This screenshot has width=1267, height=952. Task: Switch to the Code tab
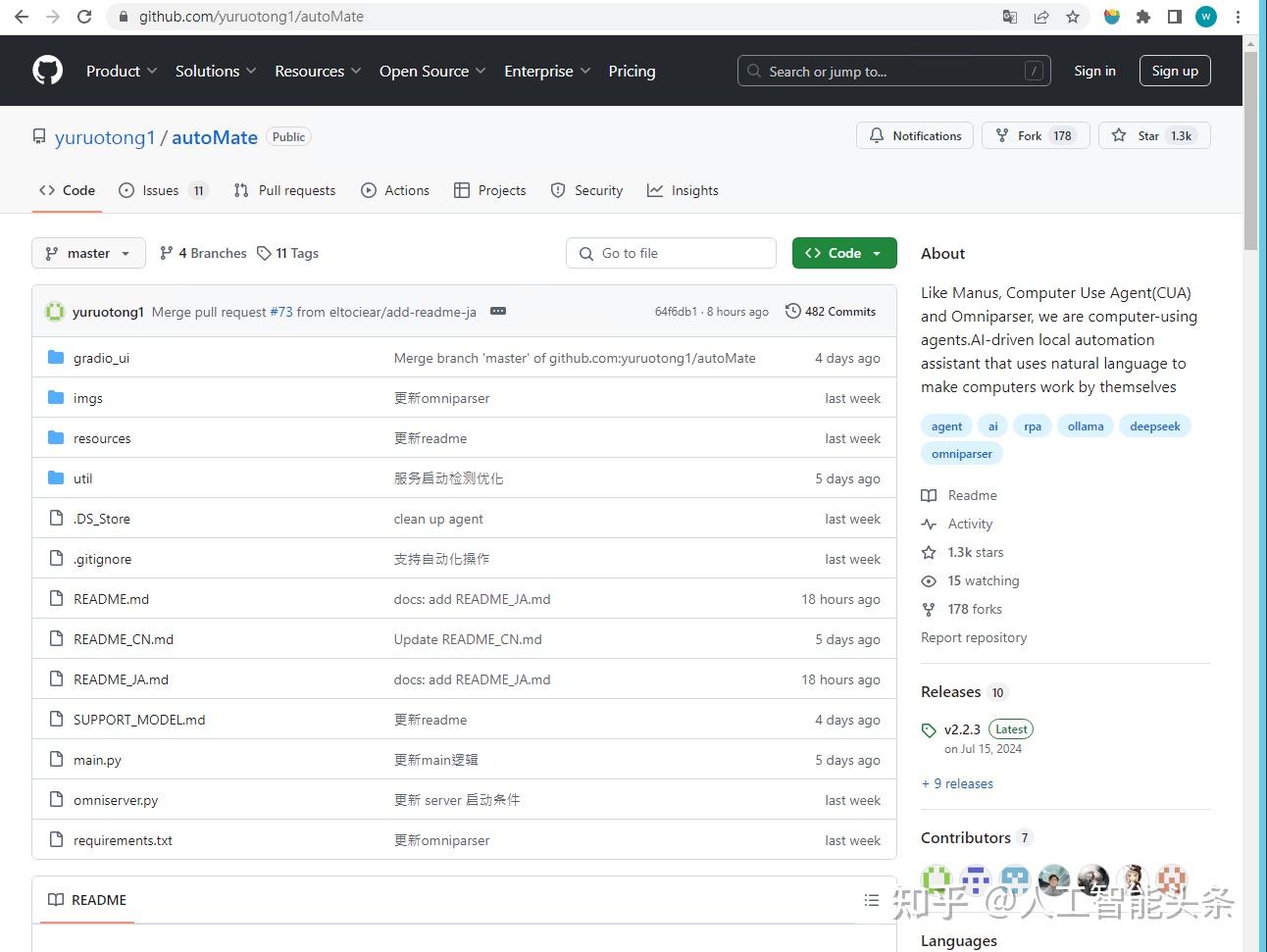67,190
